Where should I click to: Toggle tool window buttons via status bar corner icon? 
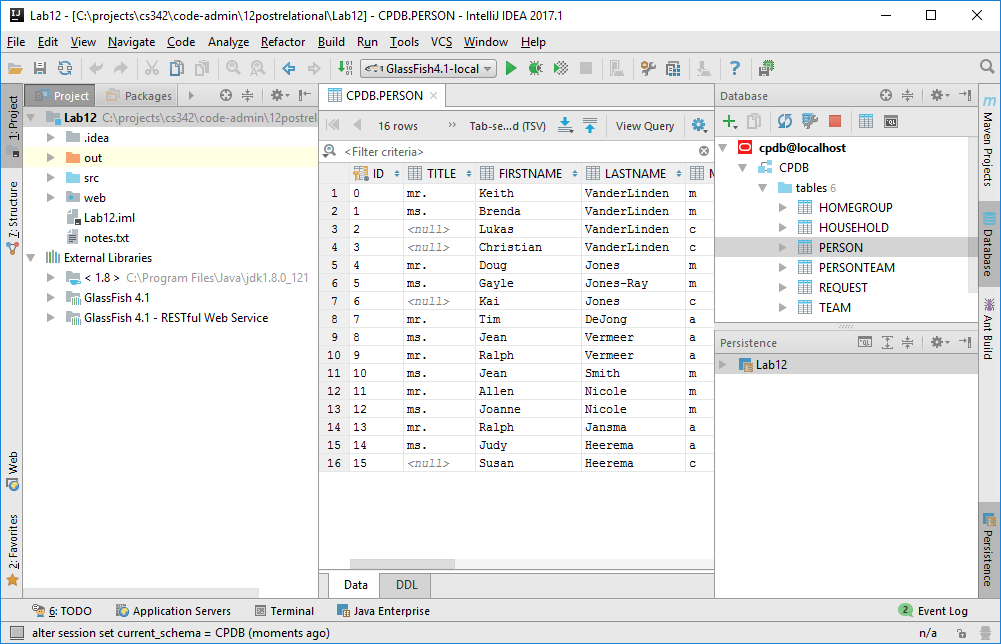click(17, 633)
